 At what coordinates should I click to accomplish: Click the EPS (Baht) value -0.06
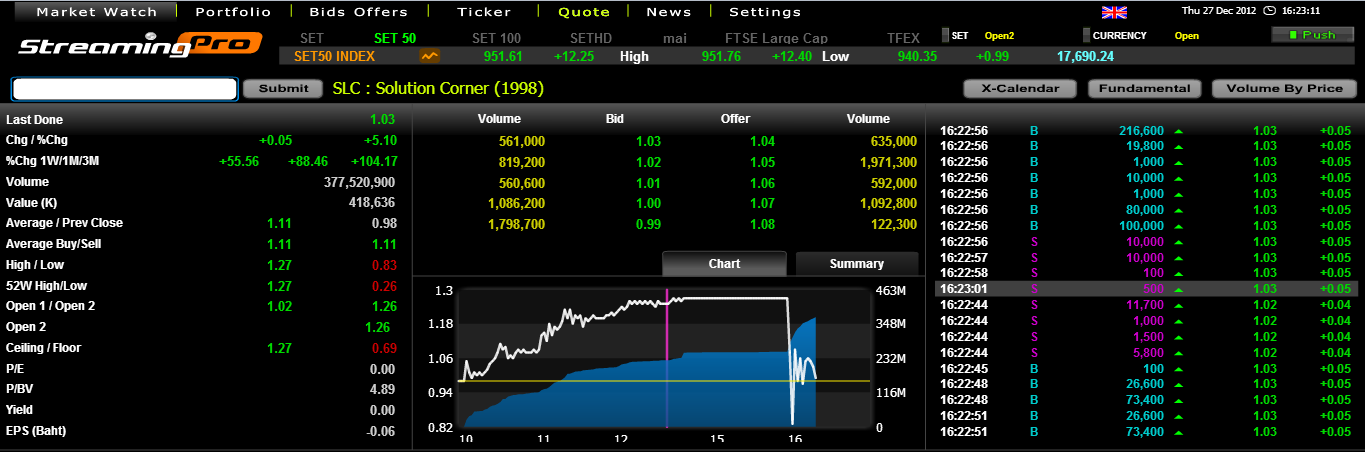click(x=381, y=431)
